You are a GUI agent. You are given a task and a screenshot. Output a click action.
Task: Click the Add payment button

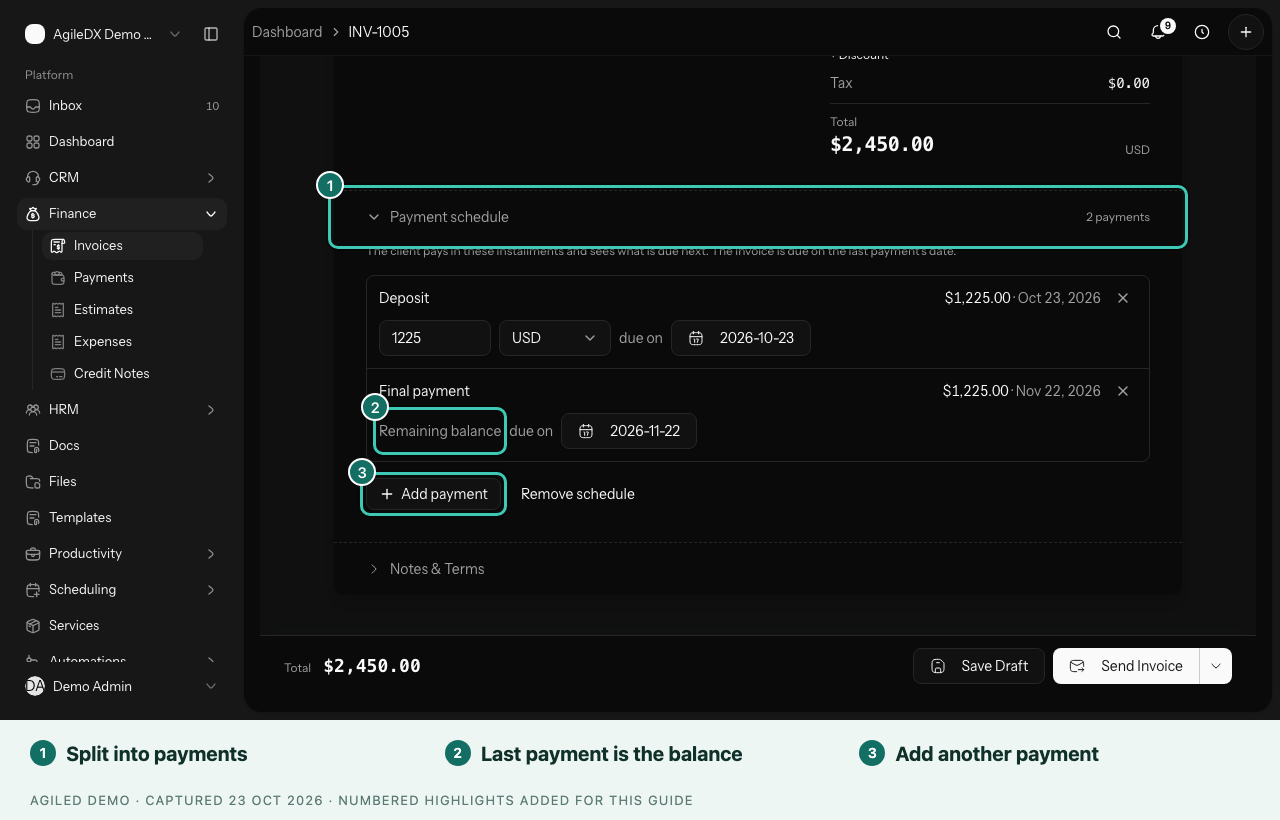click(x=434, y=494)
